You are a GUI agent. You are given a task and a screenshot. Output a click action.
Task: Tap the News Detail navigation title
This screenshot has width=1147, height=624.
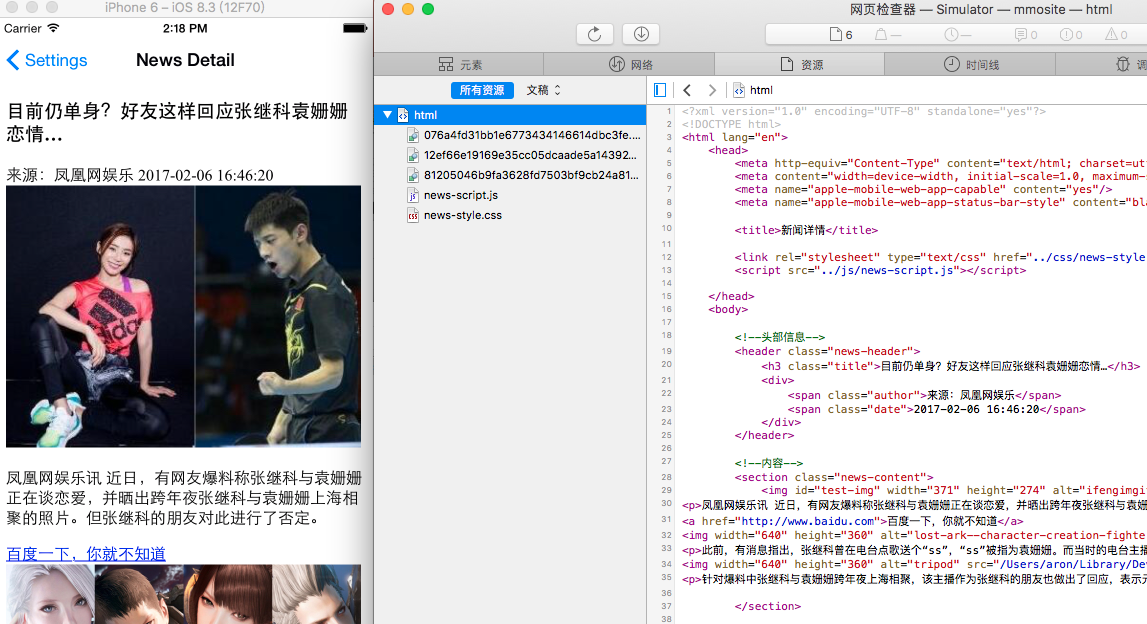185,60
